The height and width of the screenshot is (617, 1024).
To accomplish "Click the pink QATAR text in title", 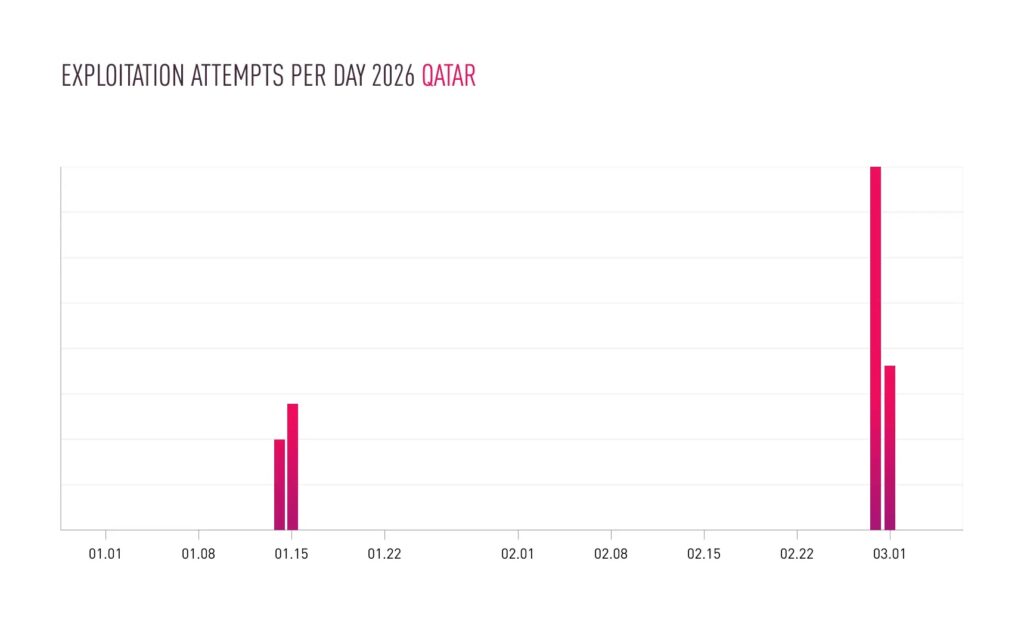I will [448, 77].
